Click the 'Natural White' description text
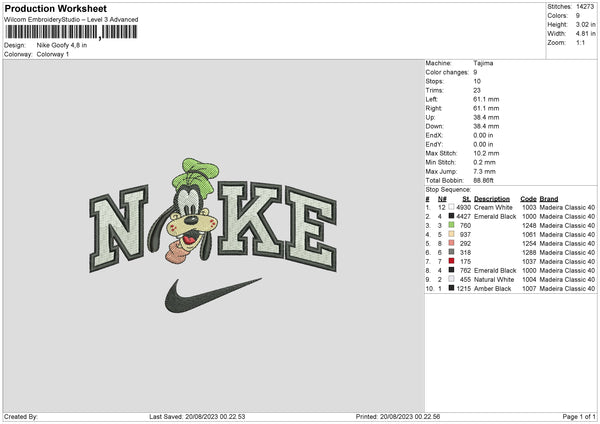 coord(494,279)
